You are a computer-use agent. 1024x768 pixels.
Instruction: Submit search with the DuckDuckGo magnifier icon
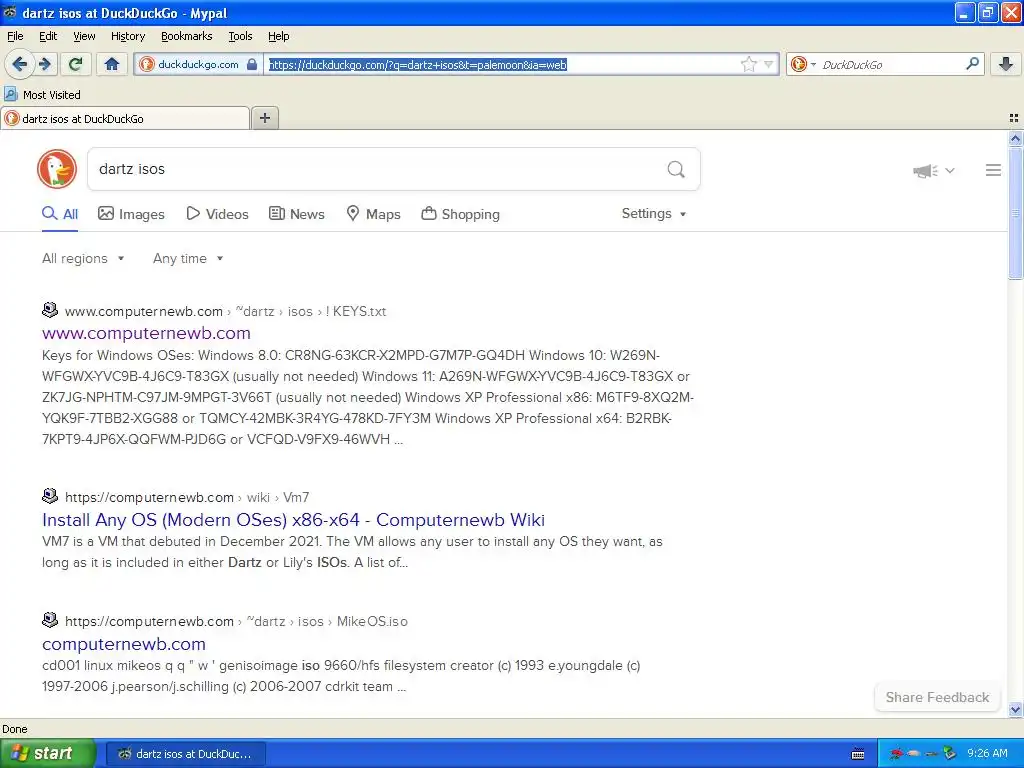tap(676, 170)
